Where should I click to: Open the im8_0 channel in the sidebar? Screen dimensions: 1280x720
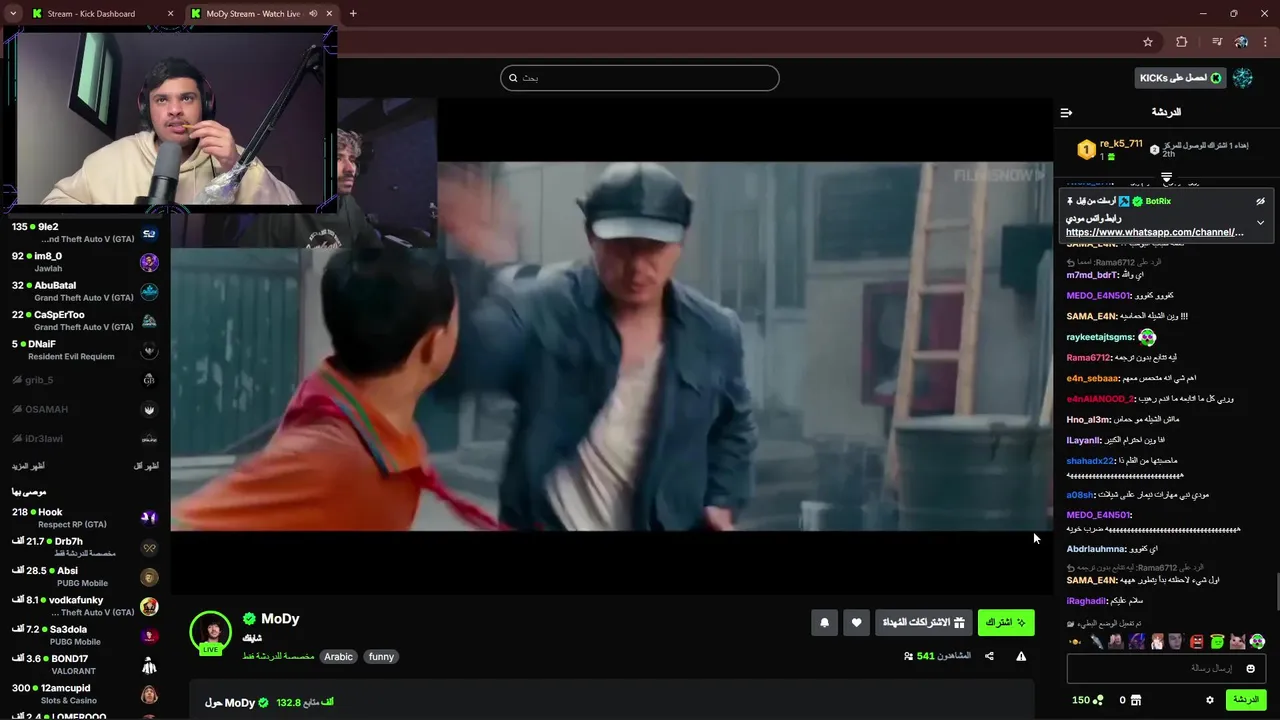pos(85,262)
